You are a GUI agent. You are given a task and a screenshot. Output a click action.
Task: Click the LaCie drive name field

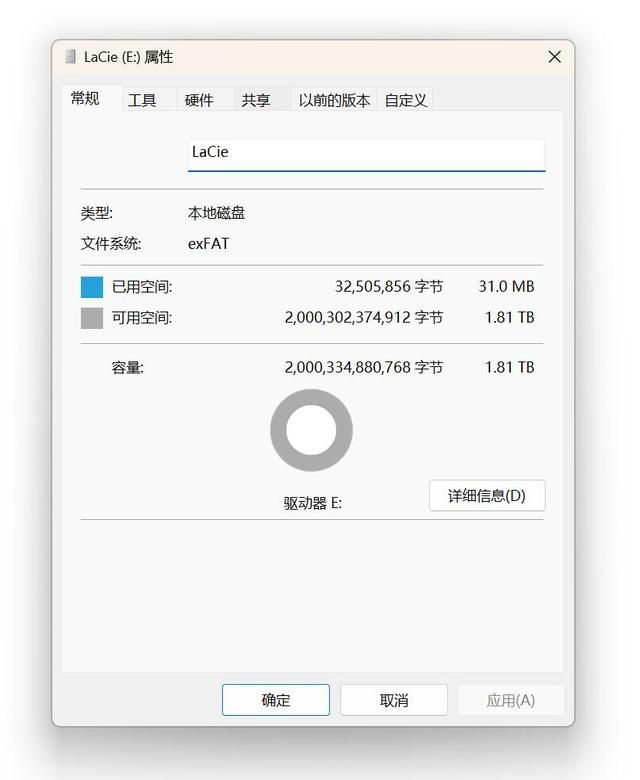click(x=366, y=155)
